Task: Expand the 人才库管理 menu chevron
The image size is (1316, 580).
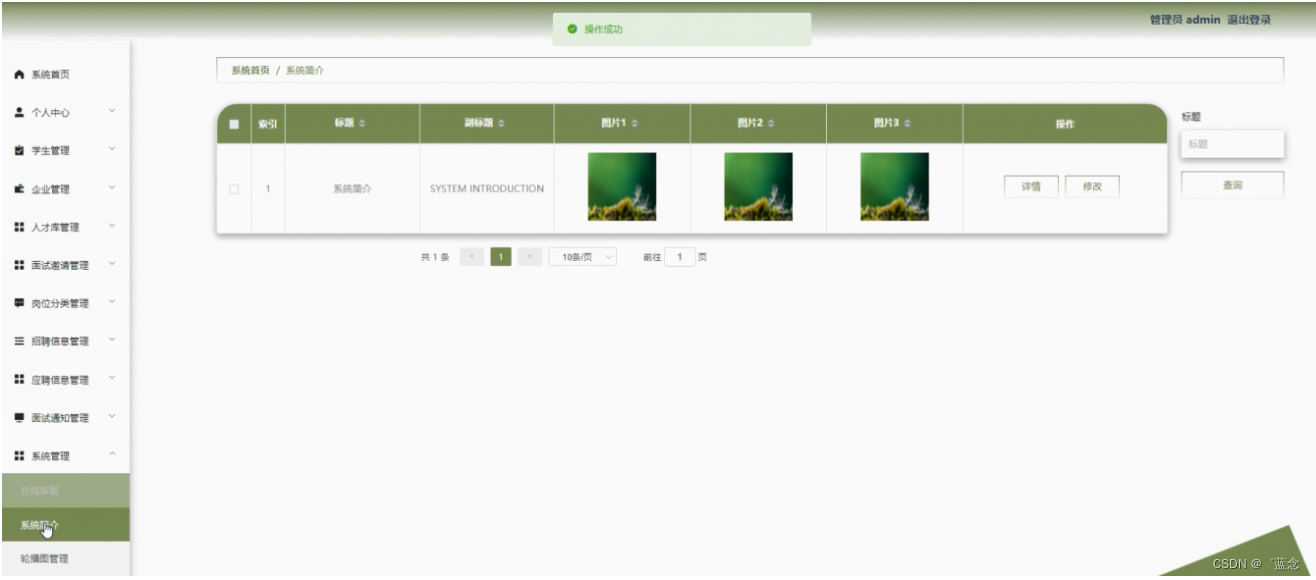Action: [x=112, y=226]
